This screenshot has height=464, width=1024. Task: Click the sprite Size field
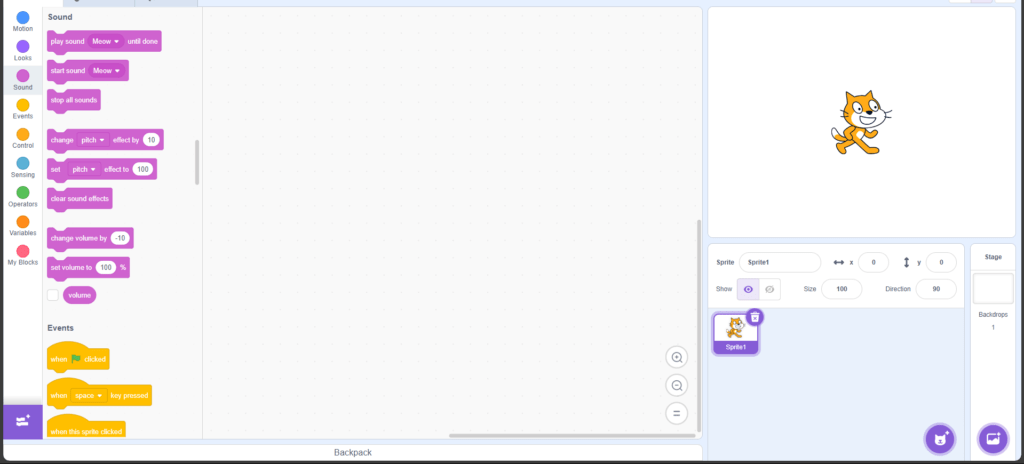tap(841, 289)
